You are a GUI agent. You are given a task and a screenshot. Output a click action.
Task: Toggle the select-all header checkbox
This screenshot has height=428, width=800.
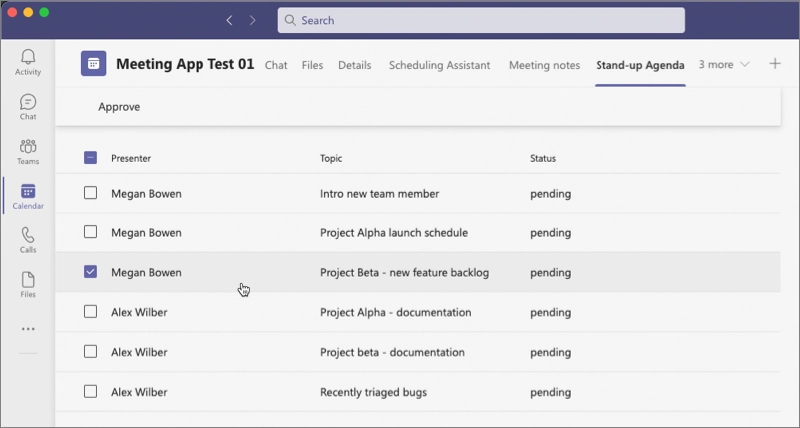pyautogui.click(x=90, y=158)
